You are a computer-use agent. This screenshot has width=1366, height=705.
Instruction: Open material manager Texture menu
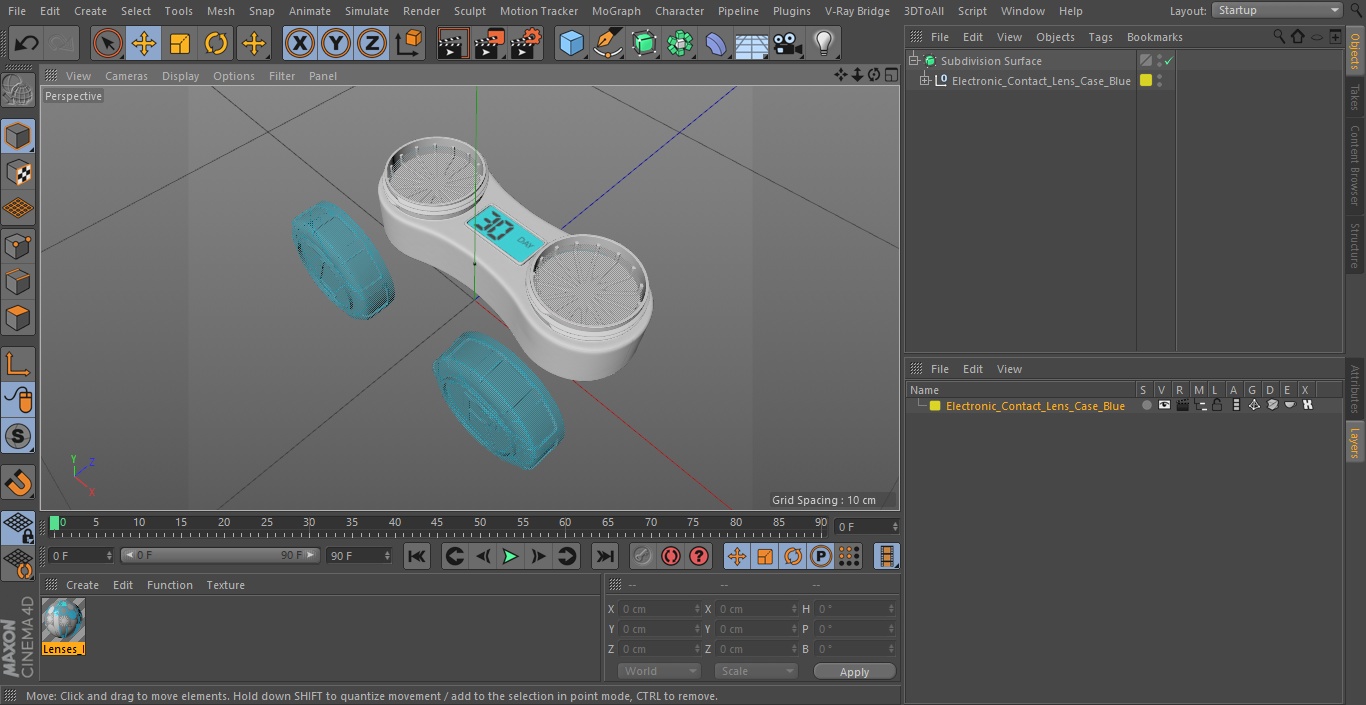(x=225, y=585)
